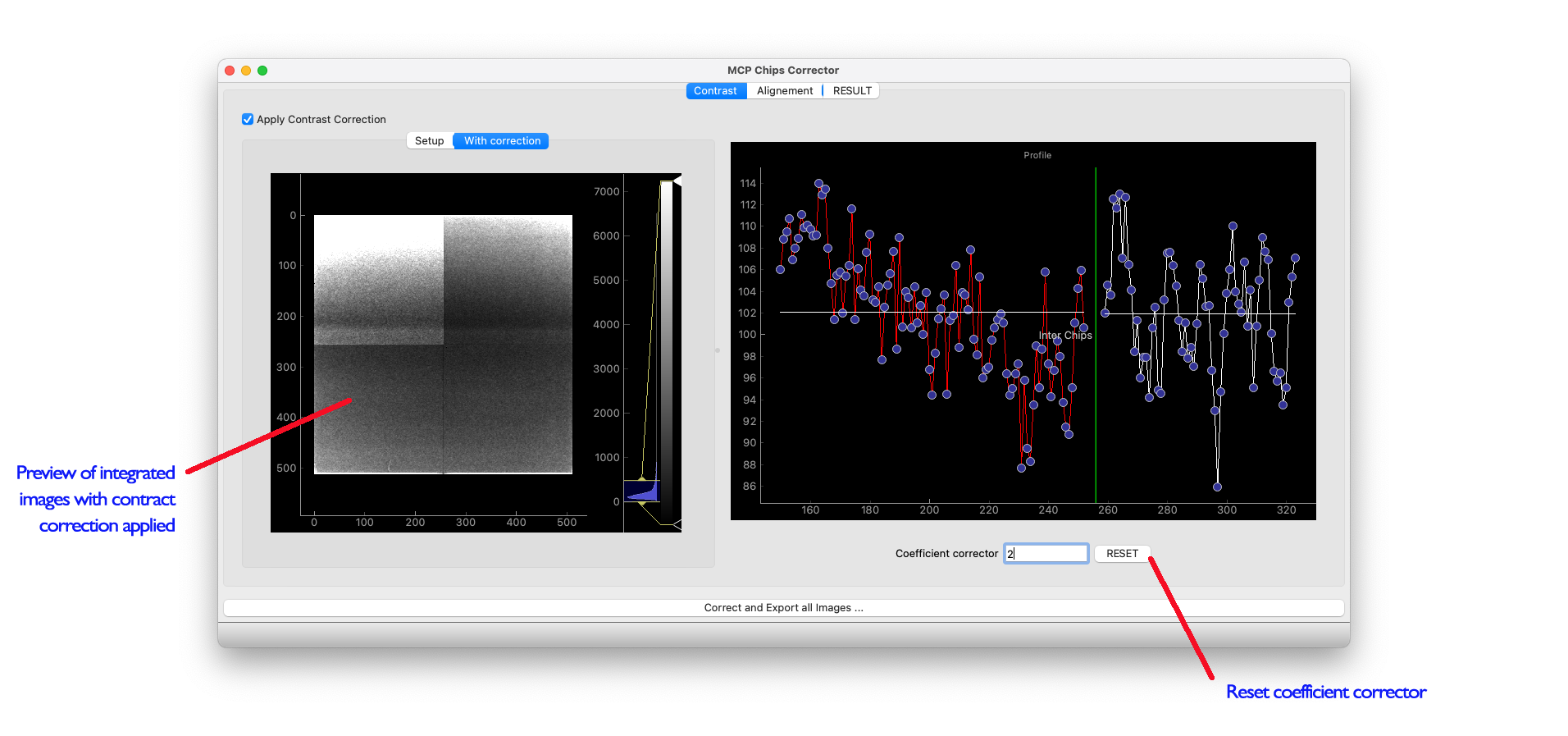Select the With correction sub-tab
Screen dimensions: 1568x736
point(502,141)
